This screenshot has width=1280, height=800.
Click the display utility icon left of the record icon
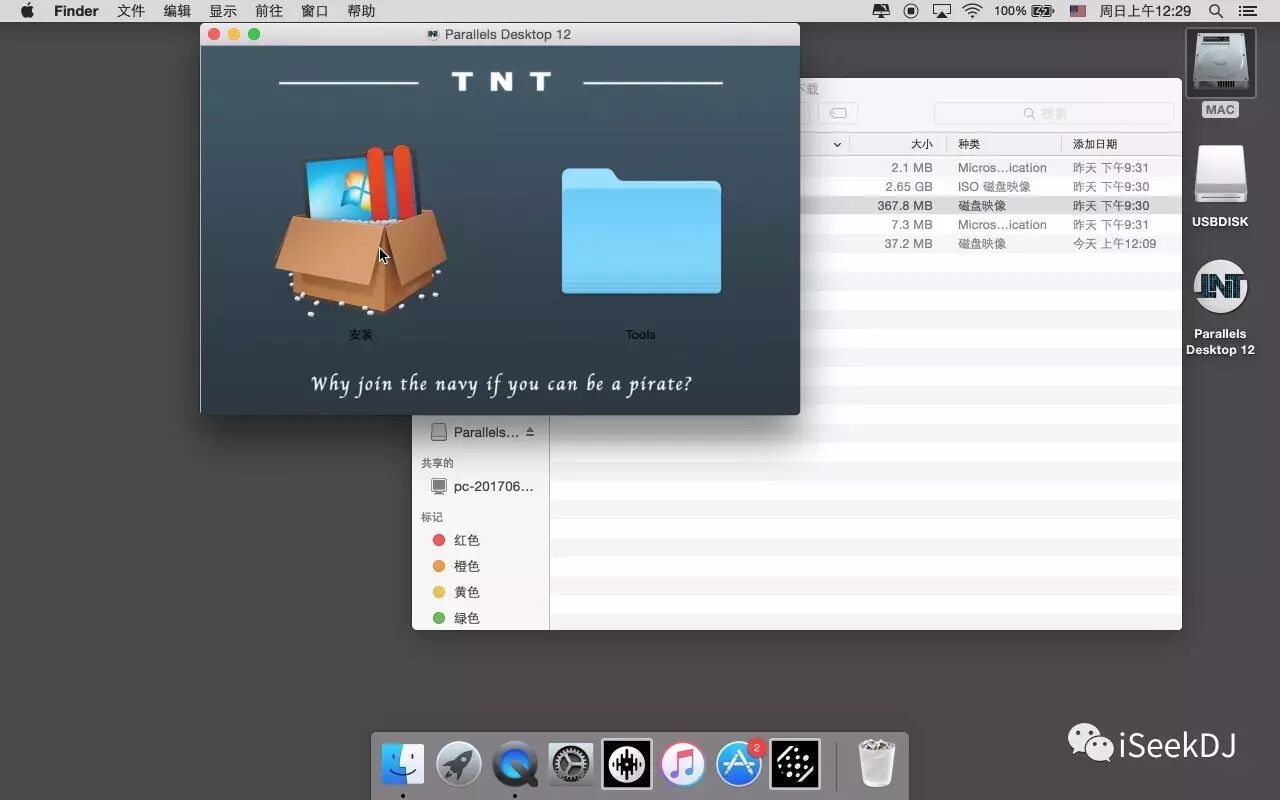pyautogui.click(x=881, y=11)
